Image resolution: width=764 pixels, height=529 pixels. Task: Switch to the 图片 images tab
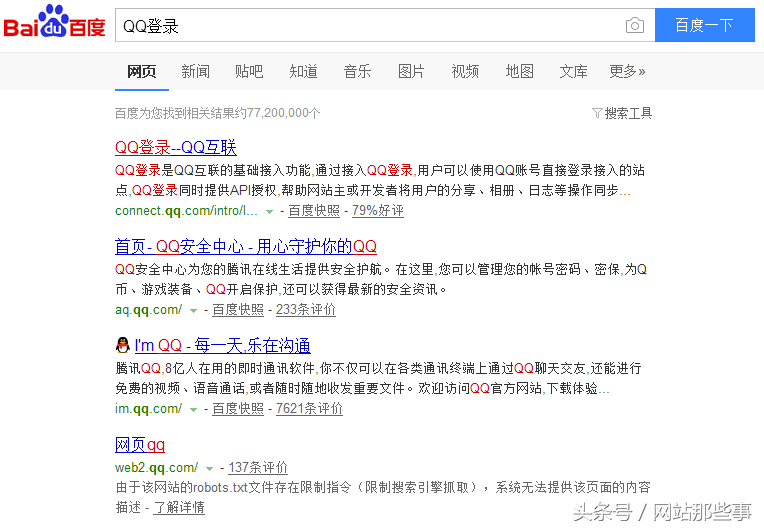pos(411,71)
